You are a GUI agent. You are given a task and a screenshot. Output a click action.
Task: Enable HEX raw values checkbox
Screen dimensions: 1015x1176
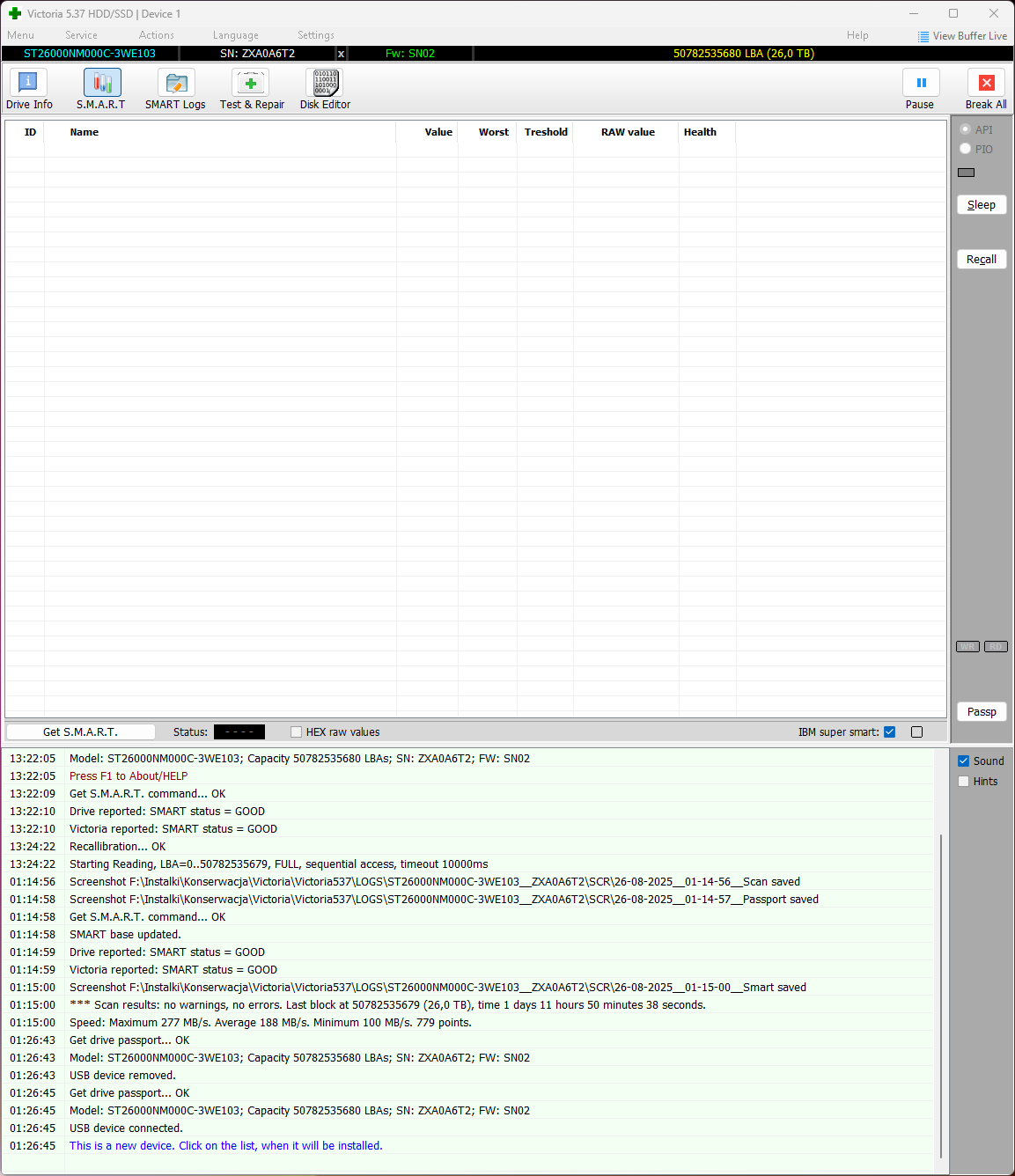click(297, 732)
